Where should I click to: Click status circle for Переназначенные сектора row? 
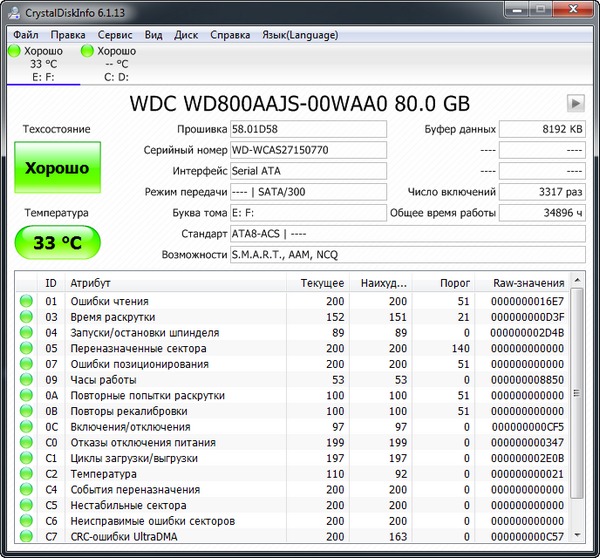click(x=25, y=348)
